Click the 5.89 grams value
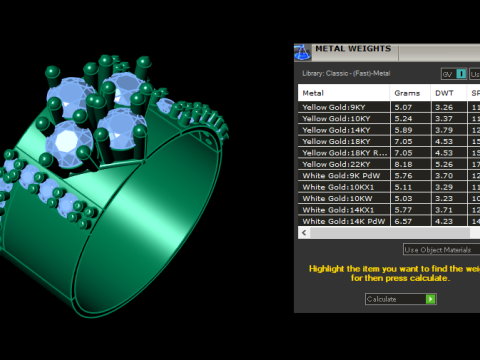 [x=403, y=130]
